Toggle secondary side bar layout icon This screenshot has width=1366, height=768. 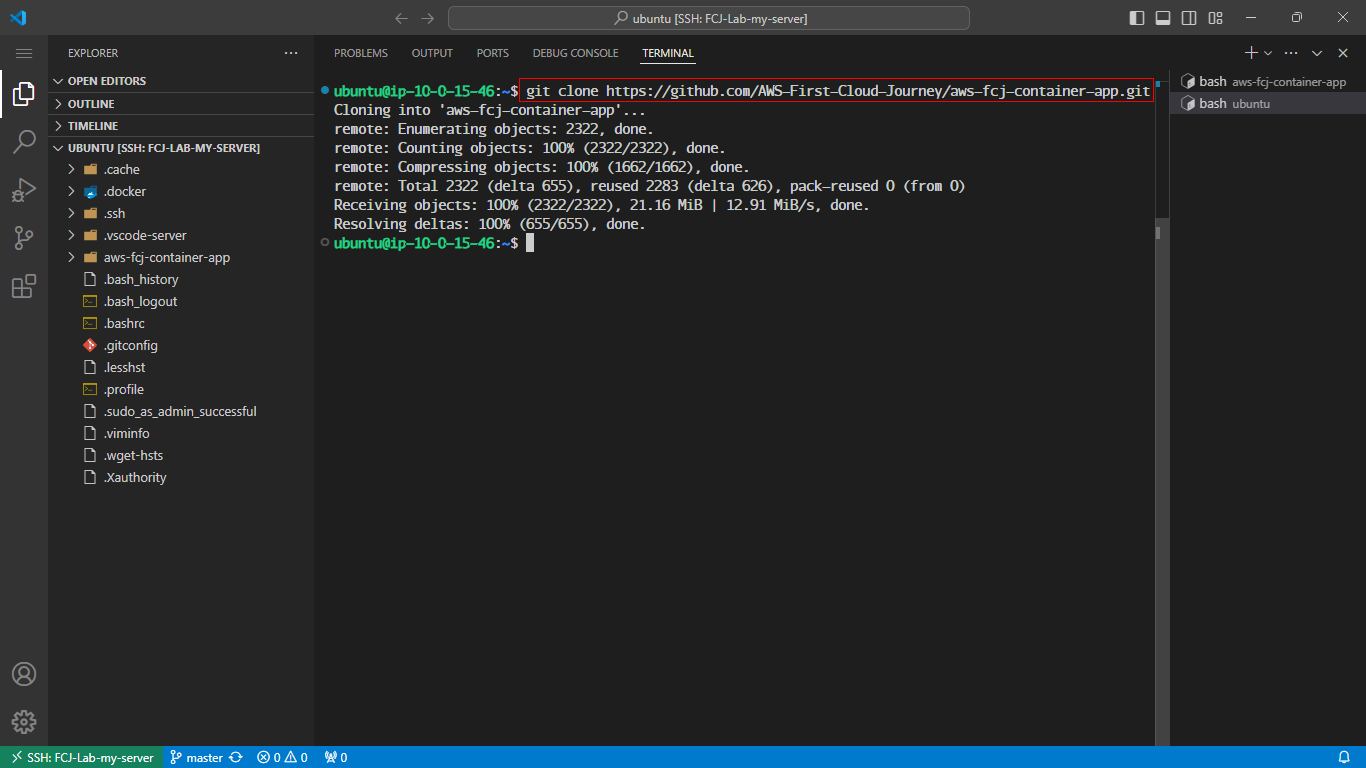coord(1189,18)
